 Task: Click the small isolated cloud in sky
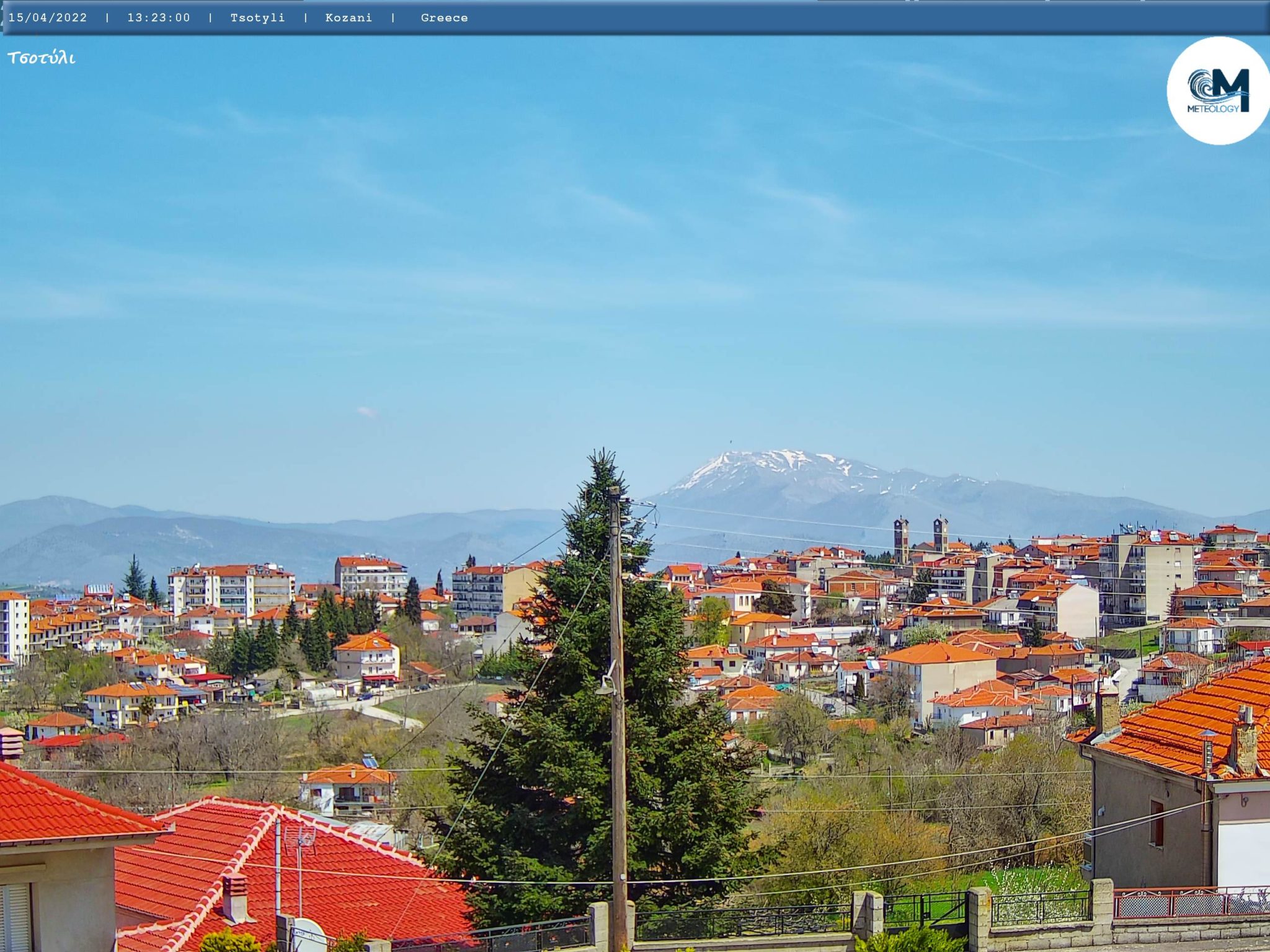[x=367, y=412]
